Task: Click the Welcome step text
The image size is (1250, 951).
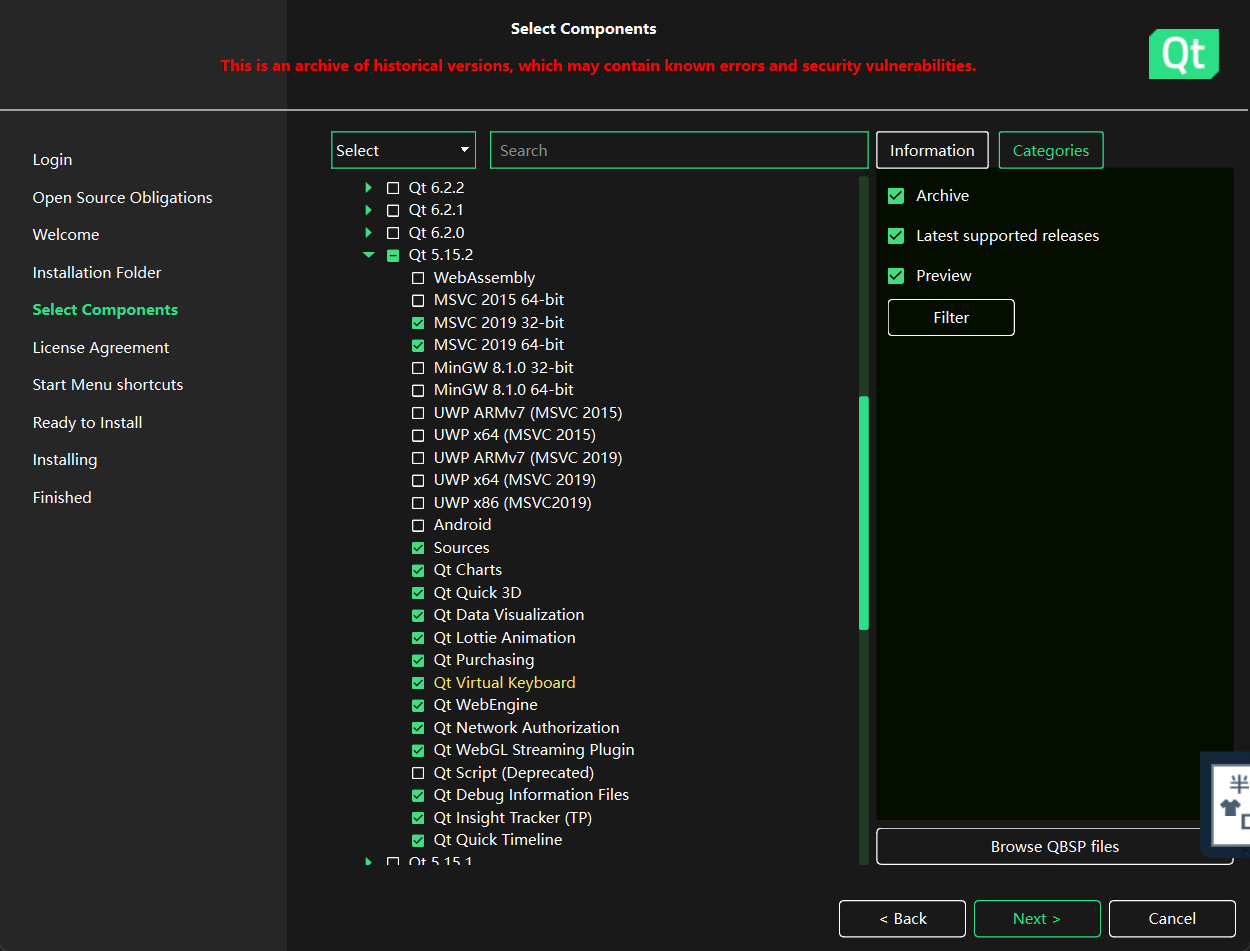Action: [x=66, y=235]
